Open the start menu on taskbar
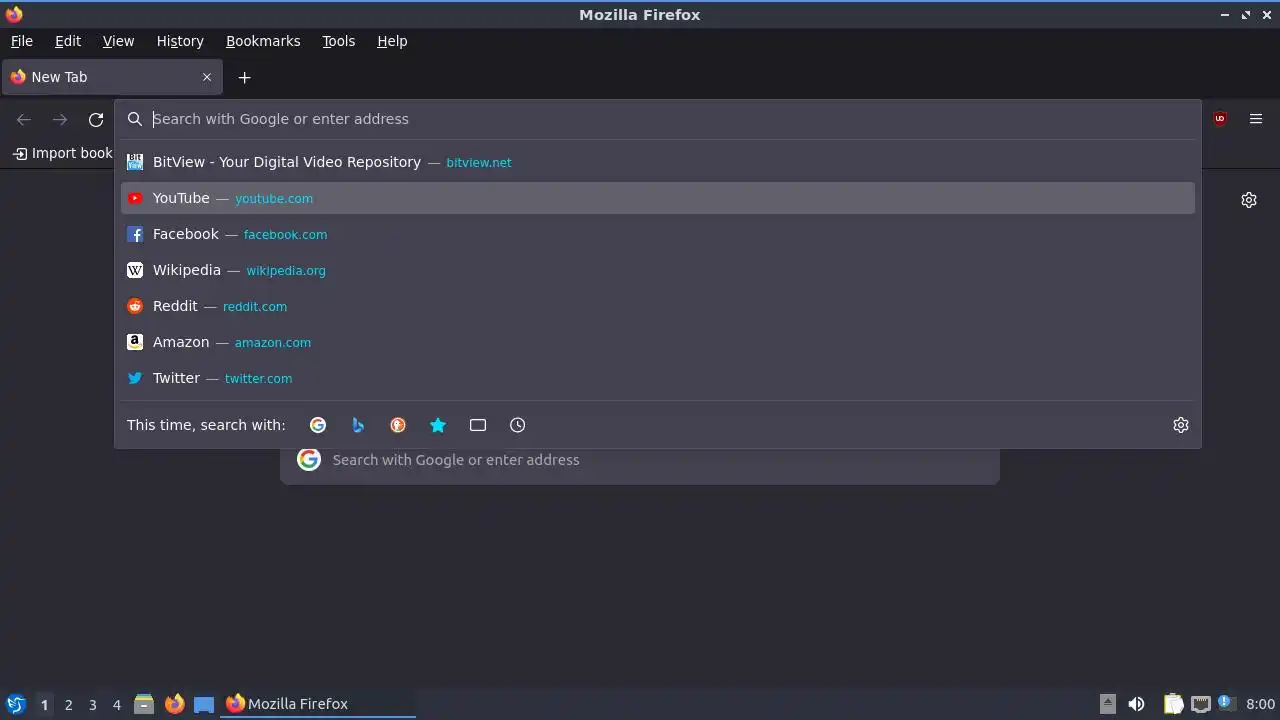 point(15,704)
